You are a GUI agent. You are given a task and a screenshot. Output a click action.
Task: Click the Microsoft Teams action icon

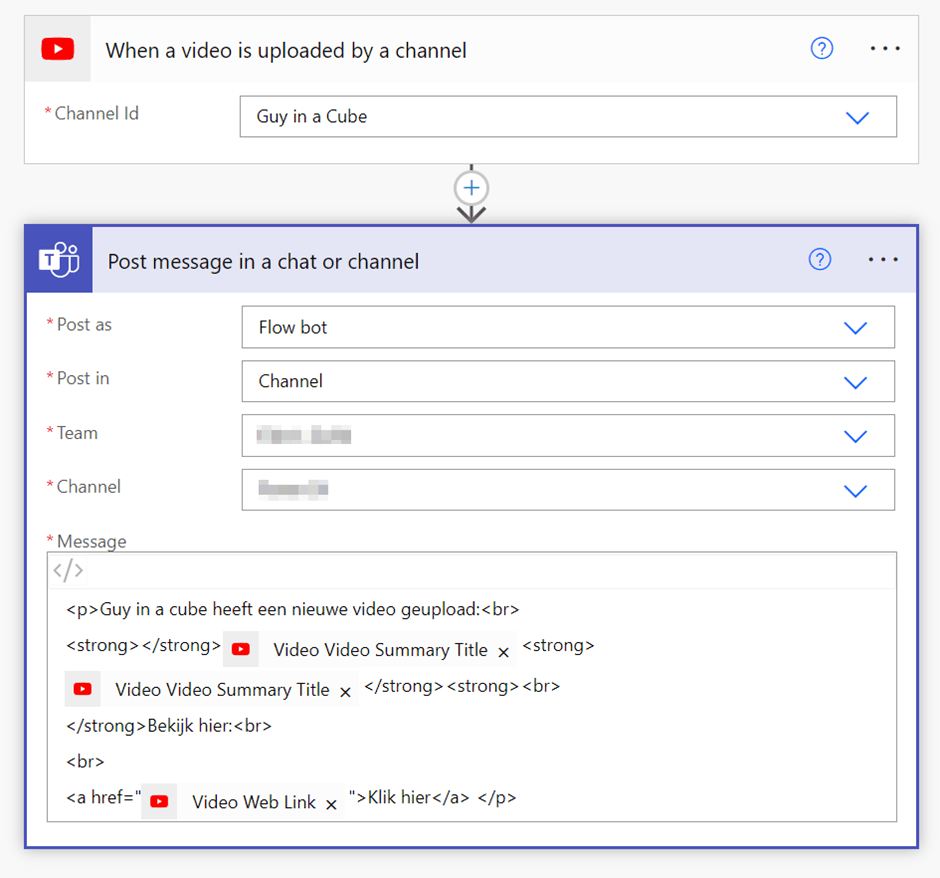[59, 261]
